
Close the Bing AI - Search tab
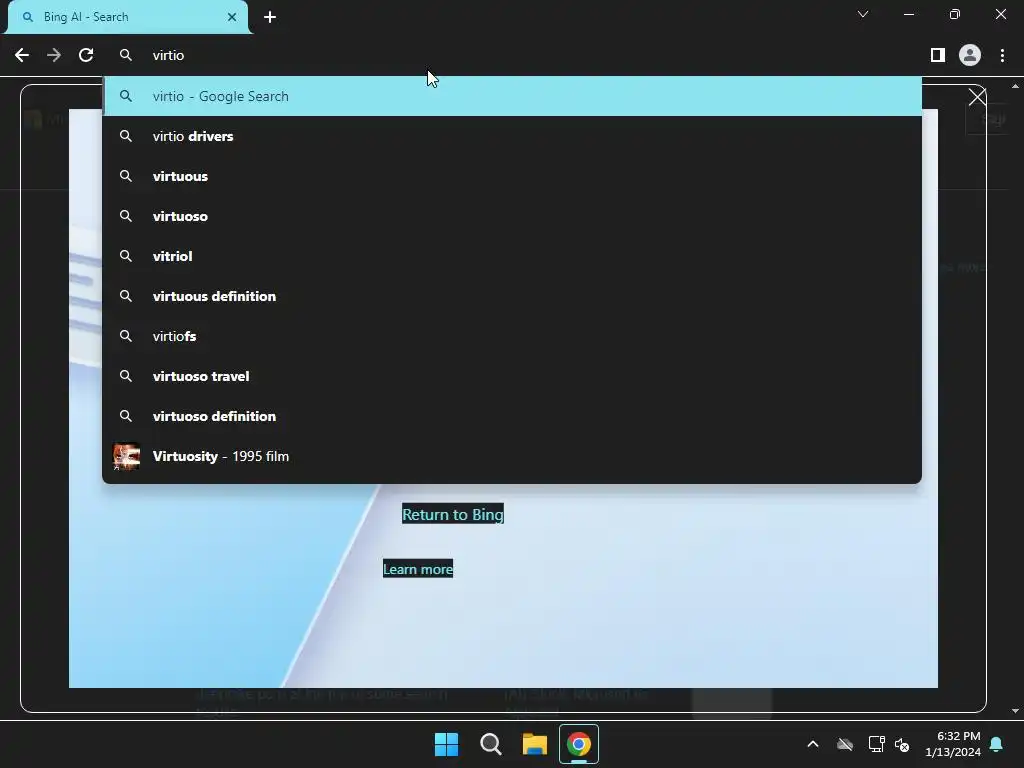(232, 17)
